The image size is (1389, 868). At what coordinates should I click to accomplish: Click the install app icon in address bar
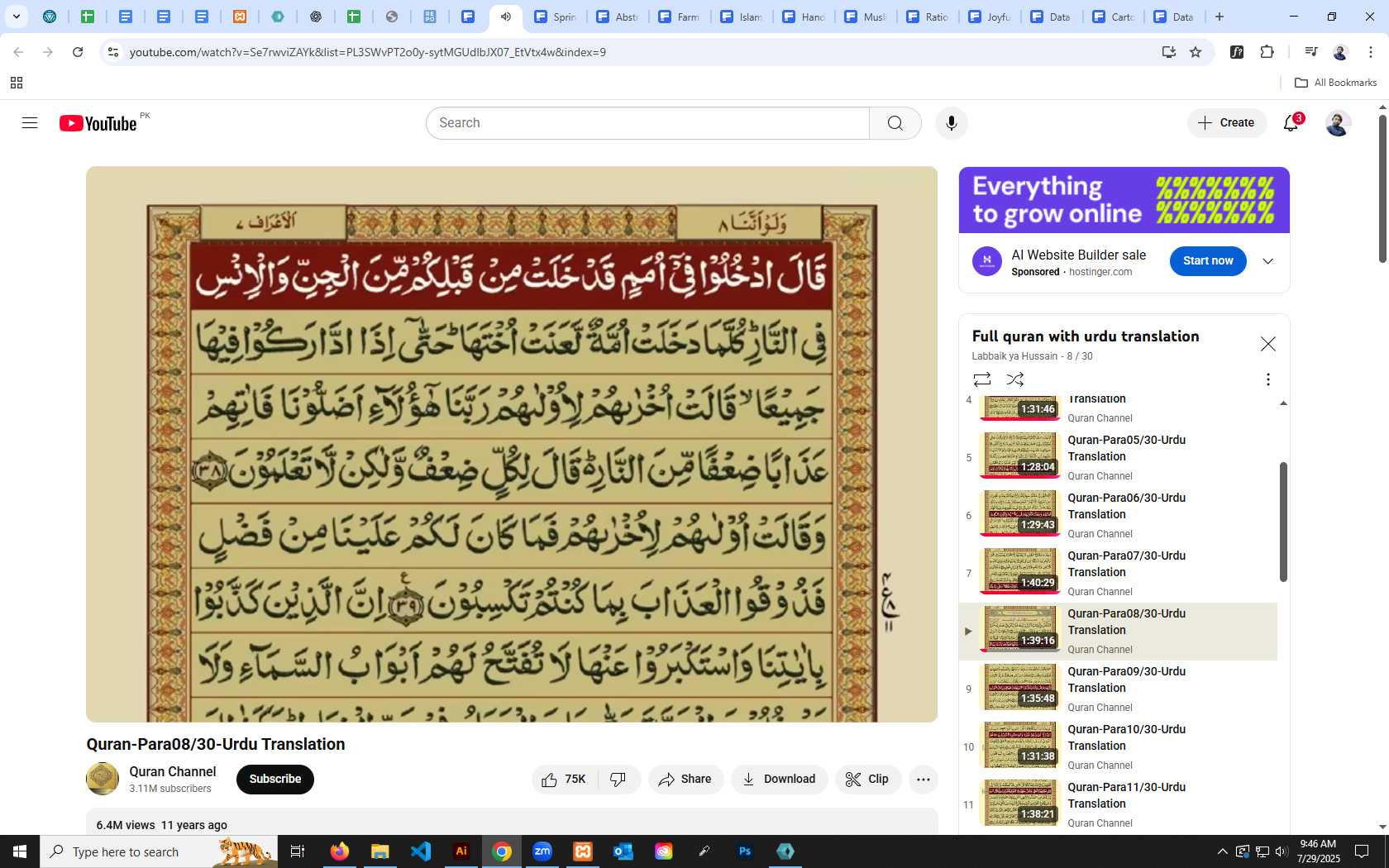pyautogui.click(x=1169, y=52)
